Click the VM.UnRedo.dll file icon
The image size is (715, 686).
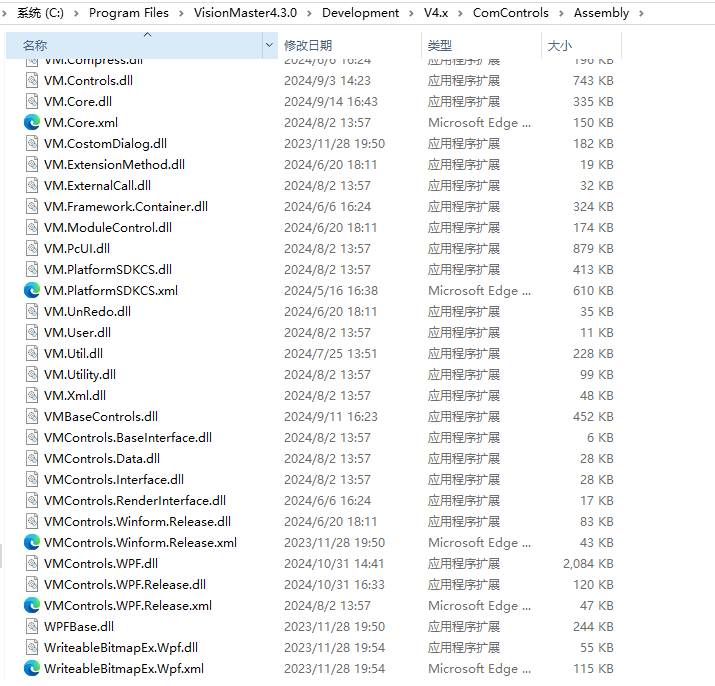pos(32,312)
